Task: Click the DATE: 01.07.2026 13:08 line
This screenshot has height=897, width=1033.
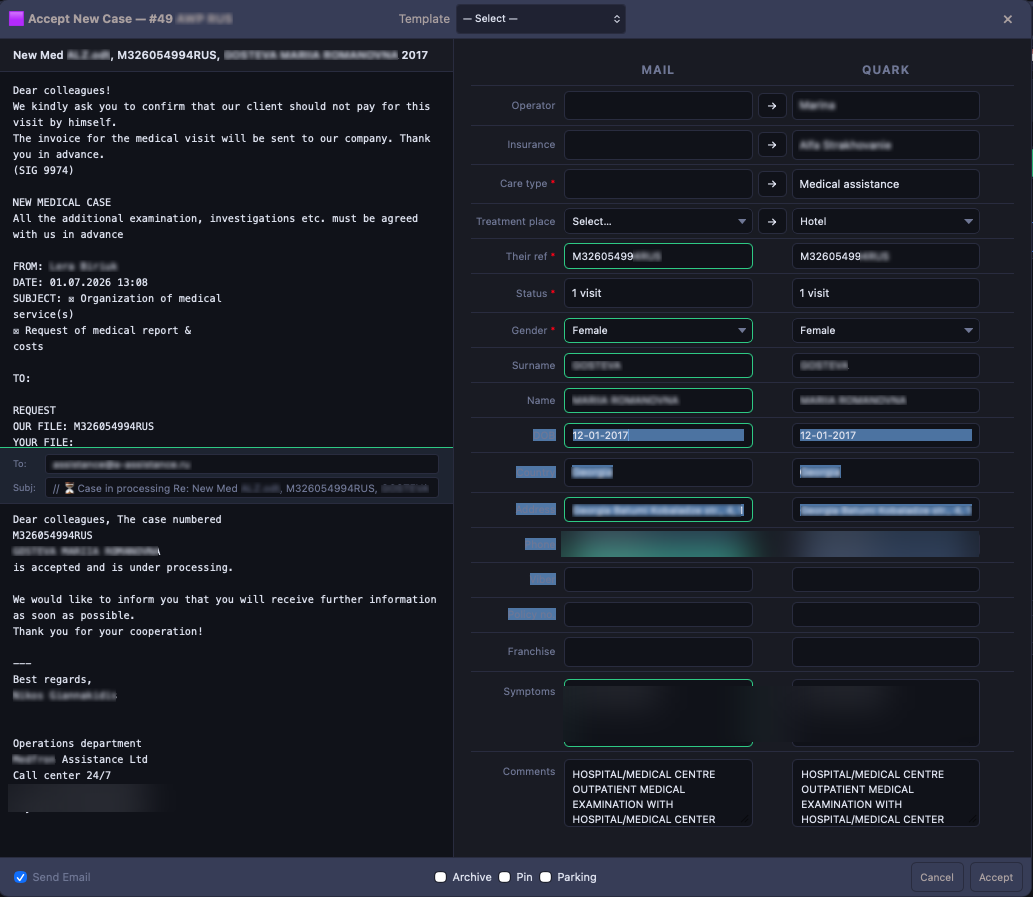Action: (x=80, y=282)
